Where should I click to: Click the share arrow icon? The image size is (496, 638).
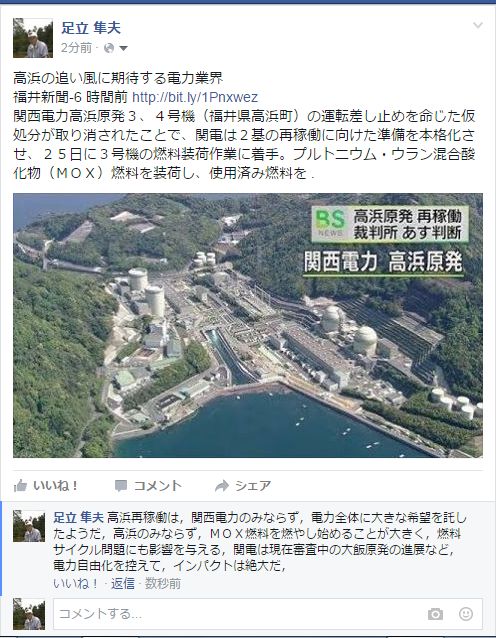222,485
